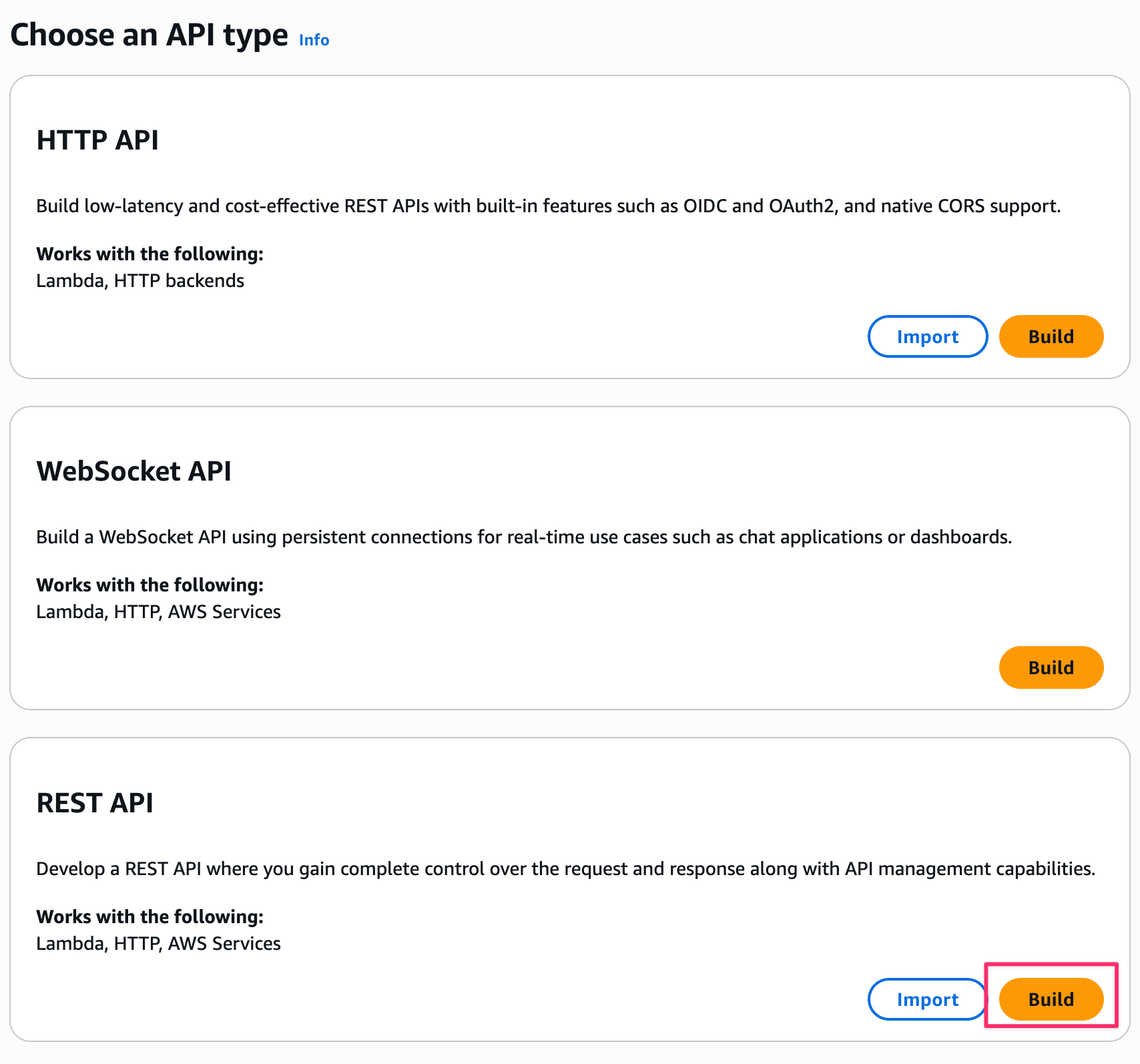The image size is (1140, 1064).
Task: Click the "Lambda, HTTP backends" text
Action: pyautogui.click(x=140, y=280)
